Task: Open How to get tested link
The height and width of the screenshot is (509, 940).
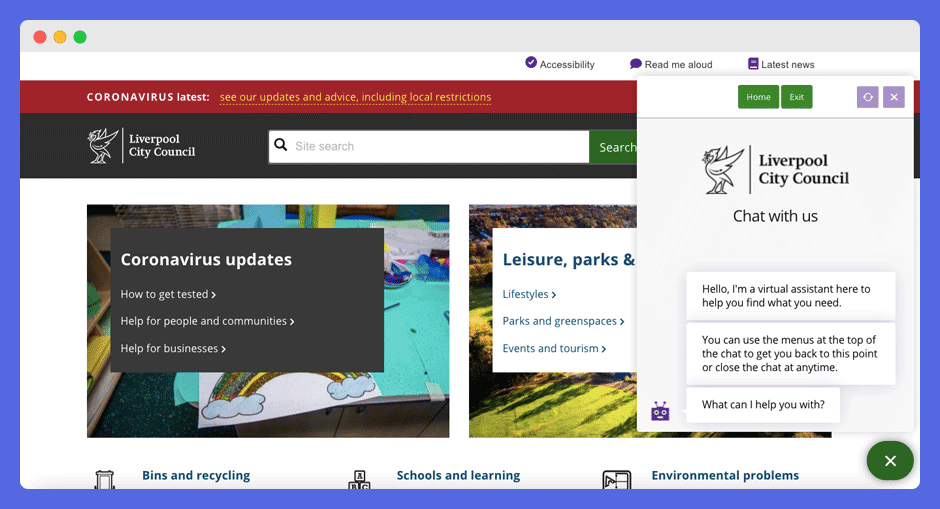Action: pos(168,294)
